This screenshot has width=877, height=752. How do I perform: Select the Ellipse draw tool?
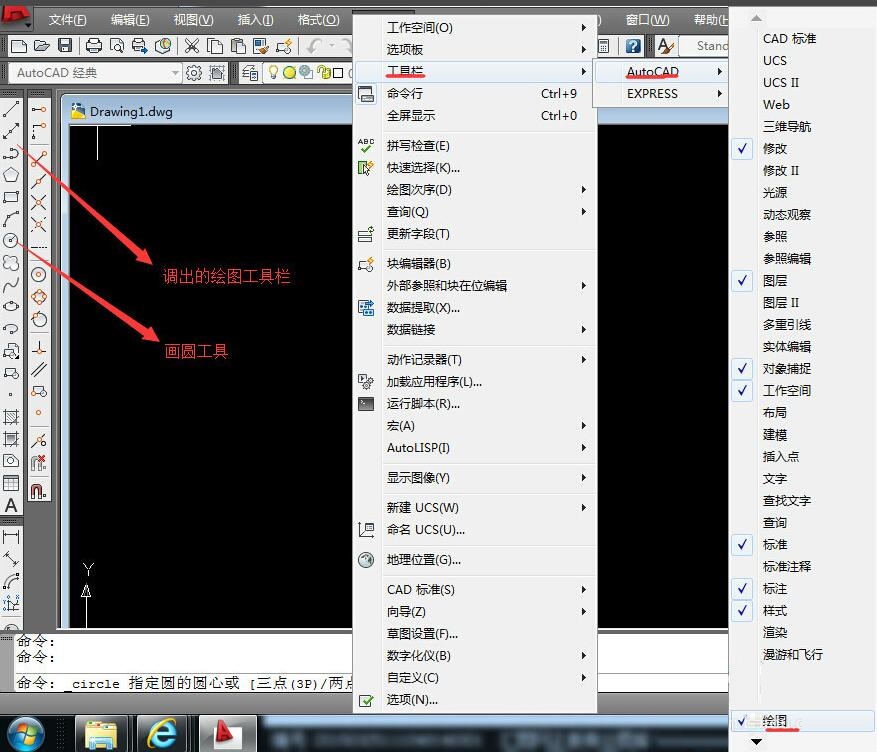(11, 306)
